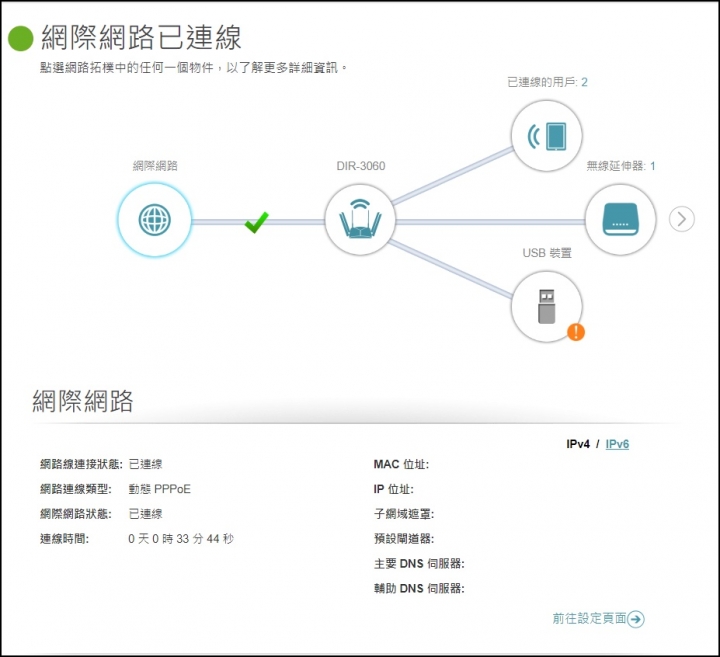
Task: Click the "已連線的用戶: 2" label
Action: [x=547, y=82]
